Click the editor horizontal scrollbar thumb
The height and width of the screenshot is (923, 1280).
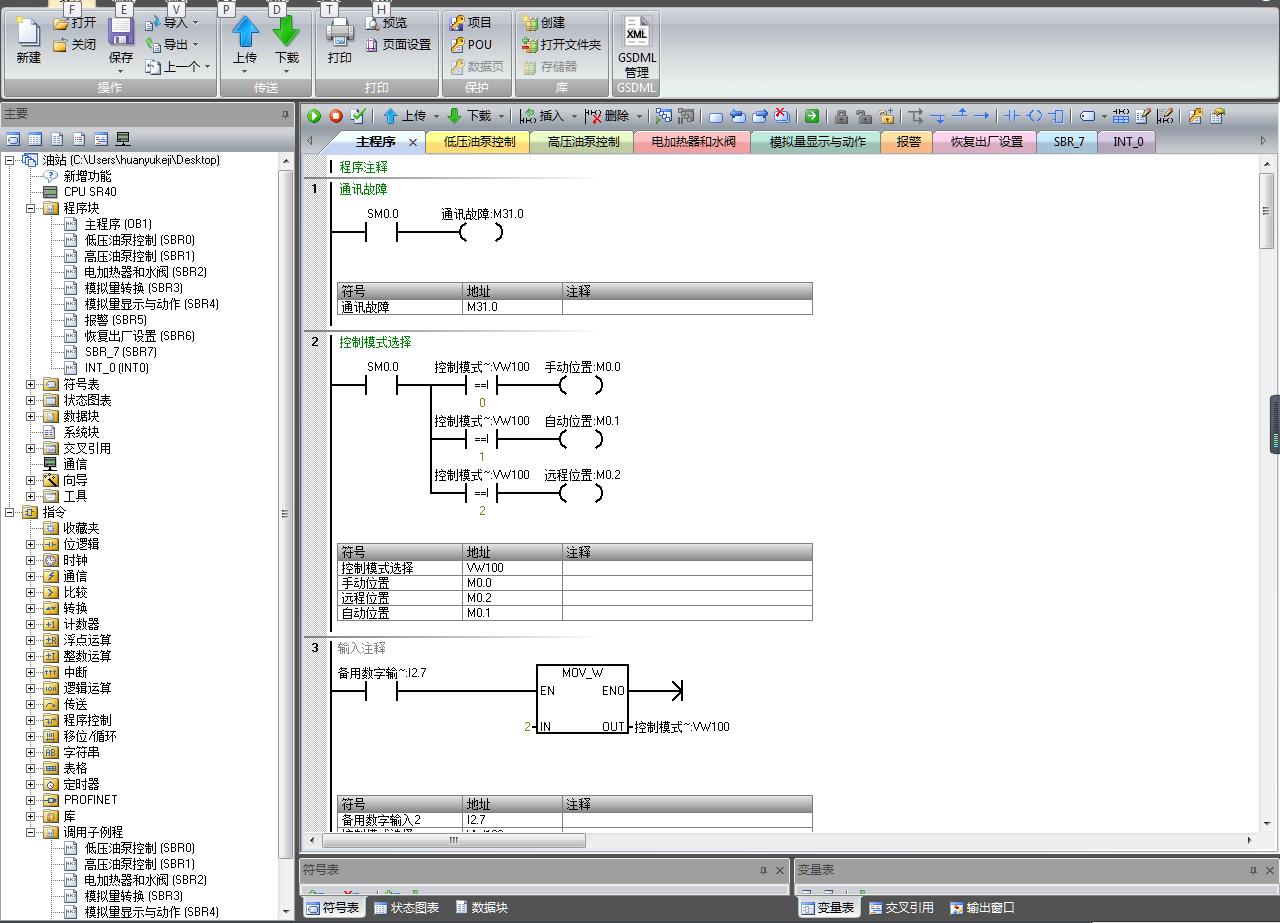454,840
